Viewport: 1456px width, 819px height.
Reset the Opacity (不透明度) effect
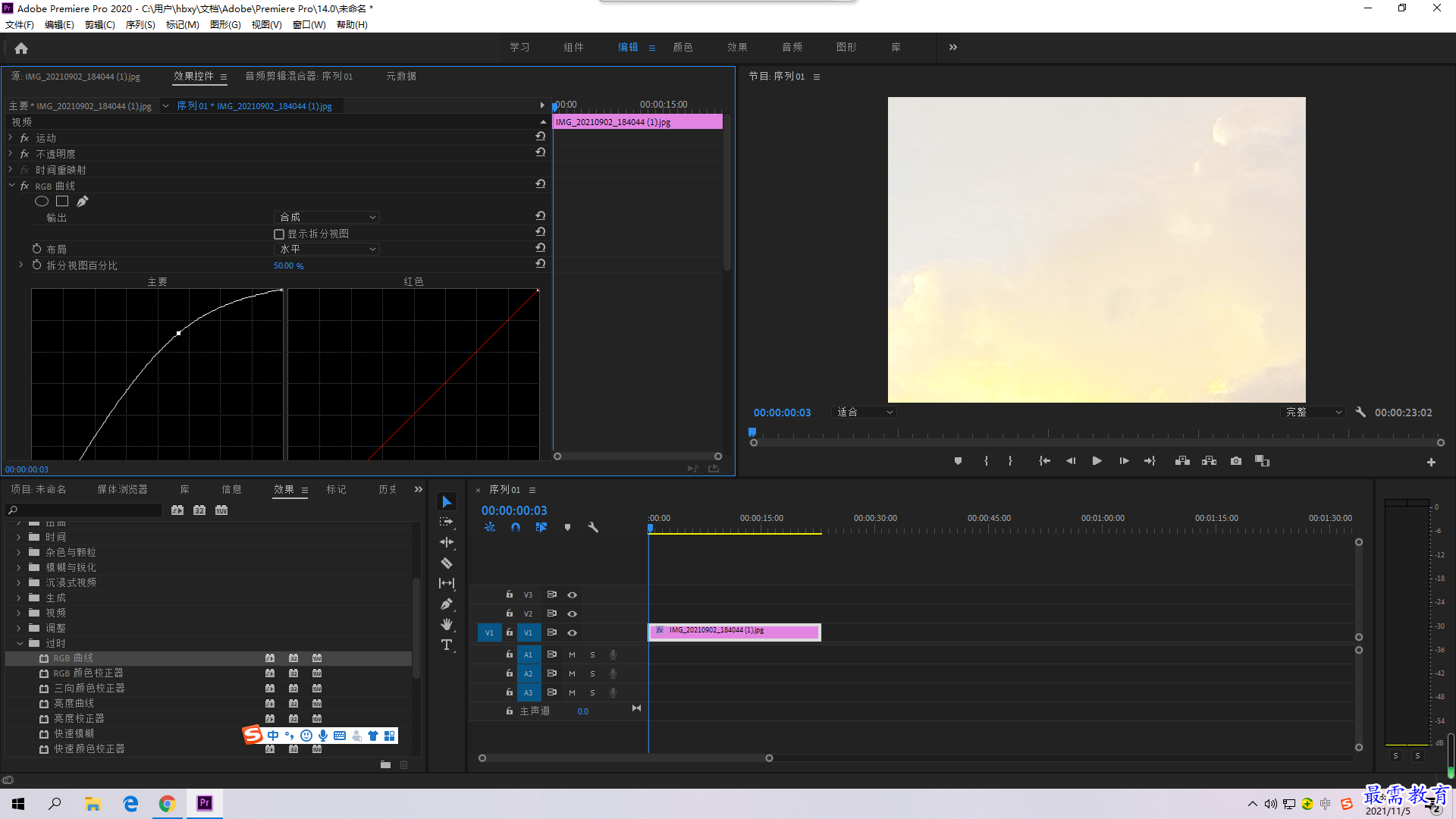(x=540, y=152)
